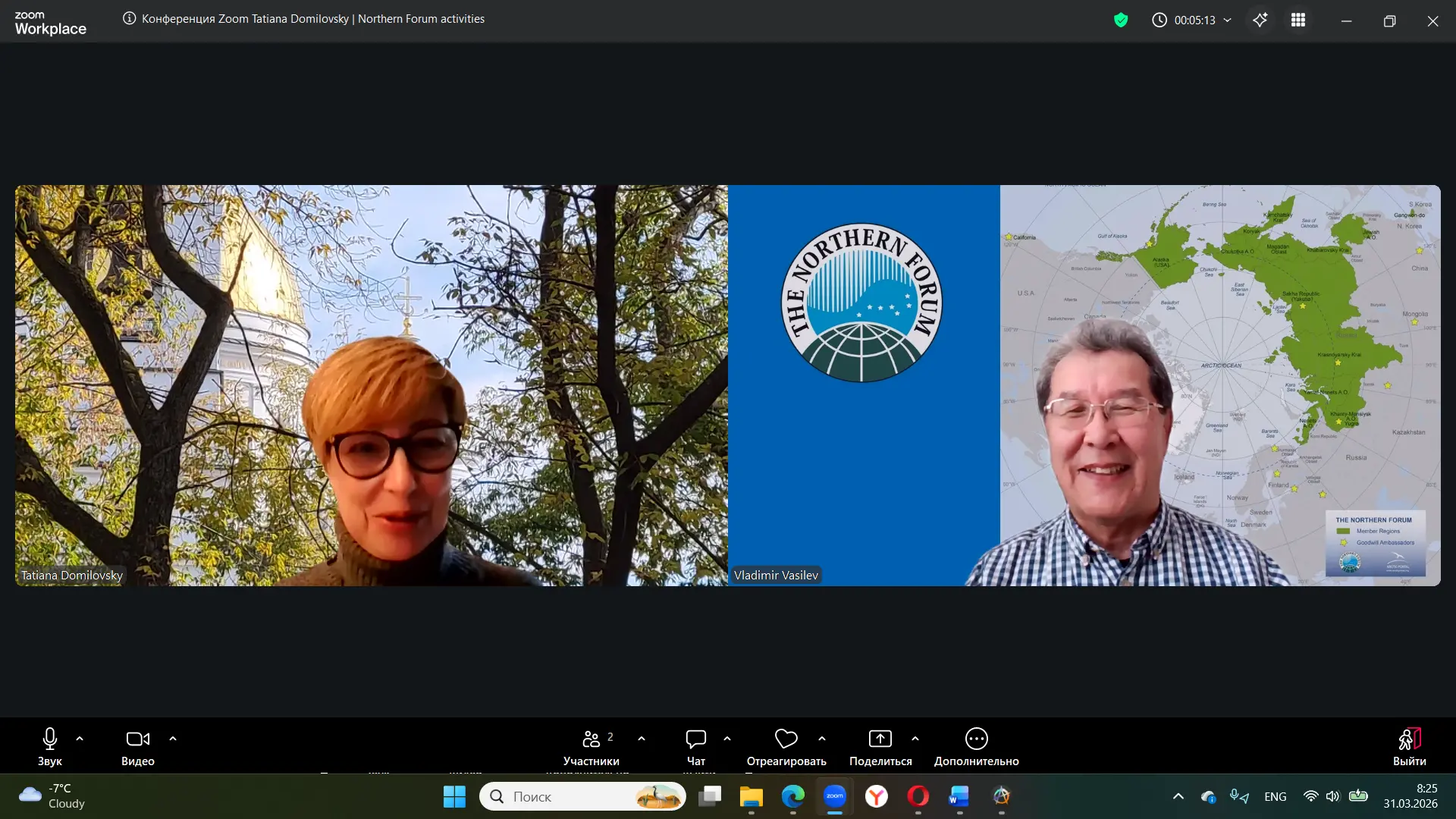The width and height of the screenshot is (1456, 819).
Task: Open Microsoft Edge from taskbar
Action: (x=793, y=796)
